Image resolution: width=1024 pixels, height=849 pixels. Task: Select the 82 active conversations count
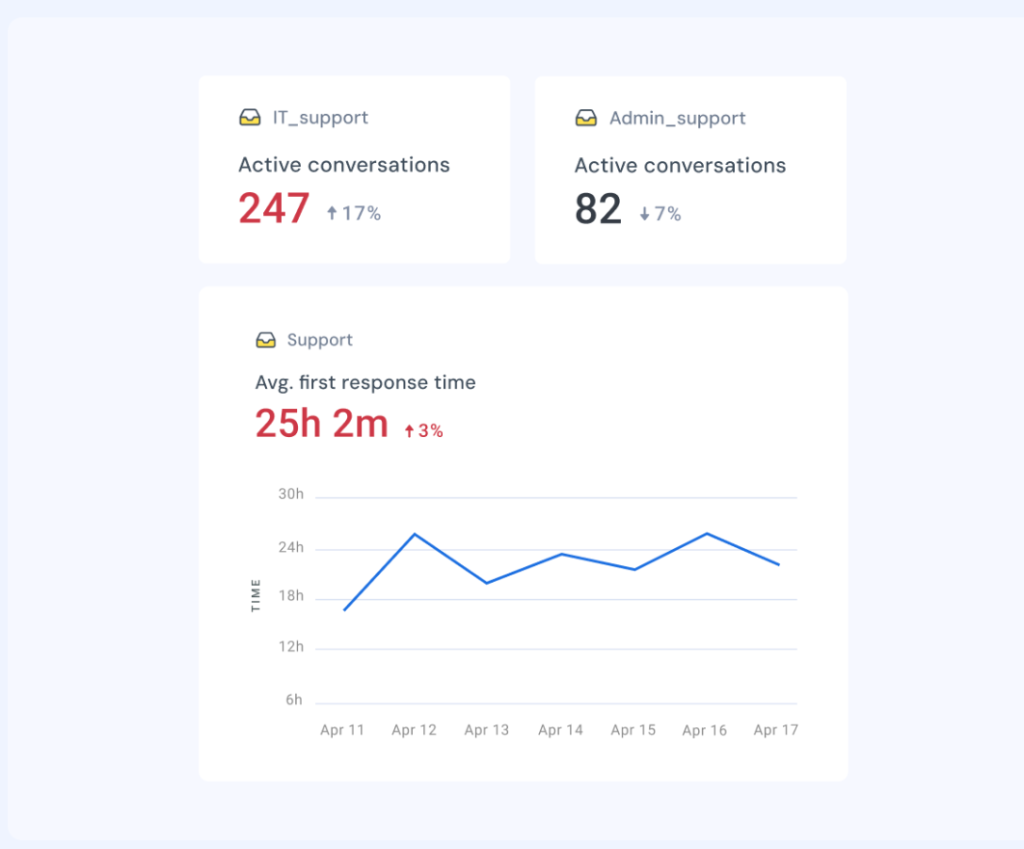pos(598,209)
